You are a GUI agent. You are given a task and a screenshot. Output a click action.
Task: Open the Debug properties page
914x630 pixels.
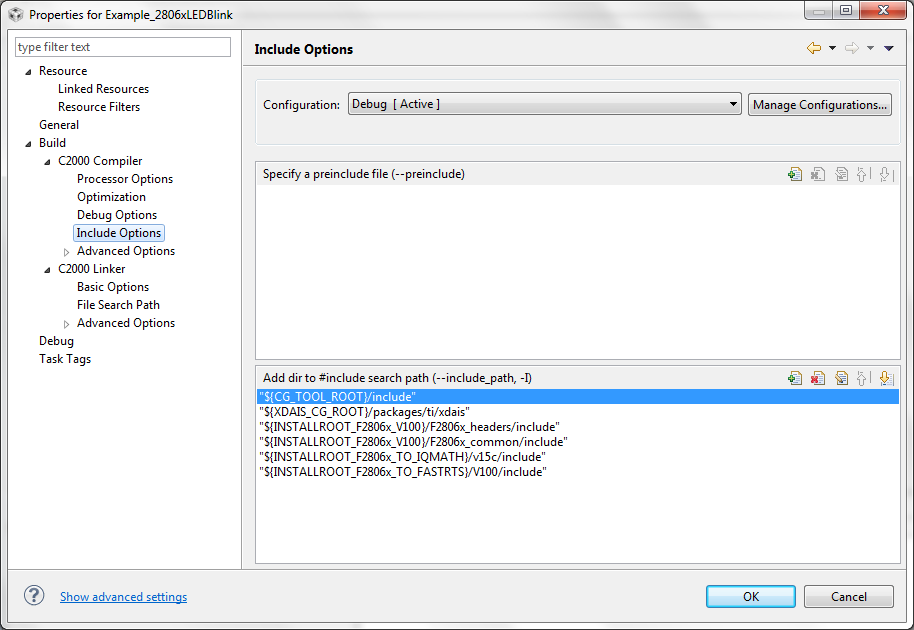click(x=56, y=342)
